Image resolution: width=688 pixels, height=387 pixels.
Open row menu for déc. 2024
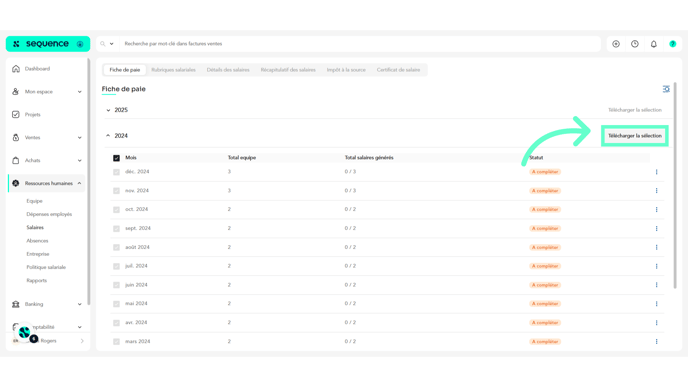pos(656,172)
